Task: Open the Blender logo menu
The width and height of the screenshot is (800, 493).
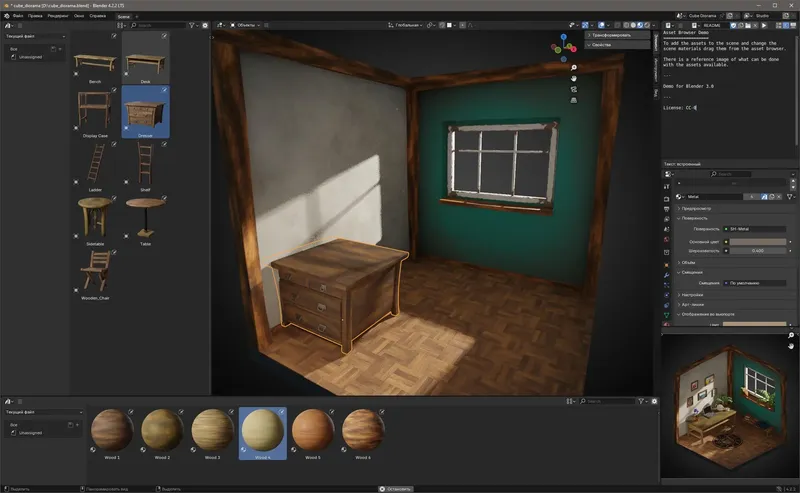Action: [x=6, y=16]
